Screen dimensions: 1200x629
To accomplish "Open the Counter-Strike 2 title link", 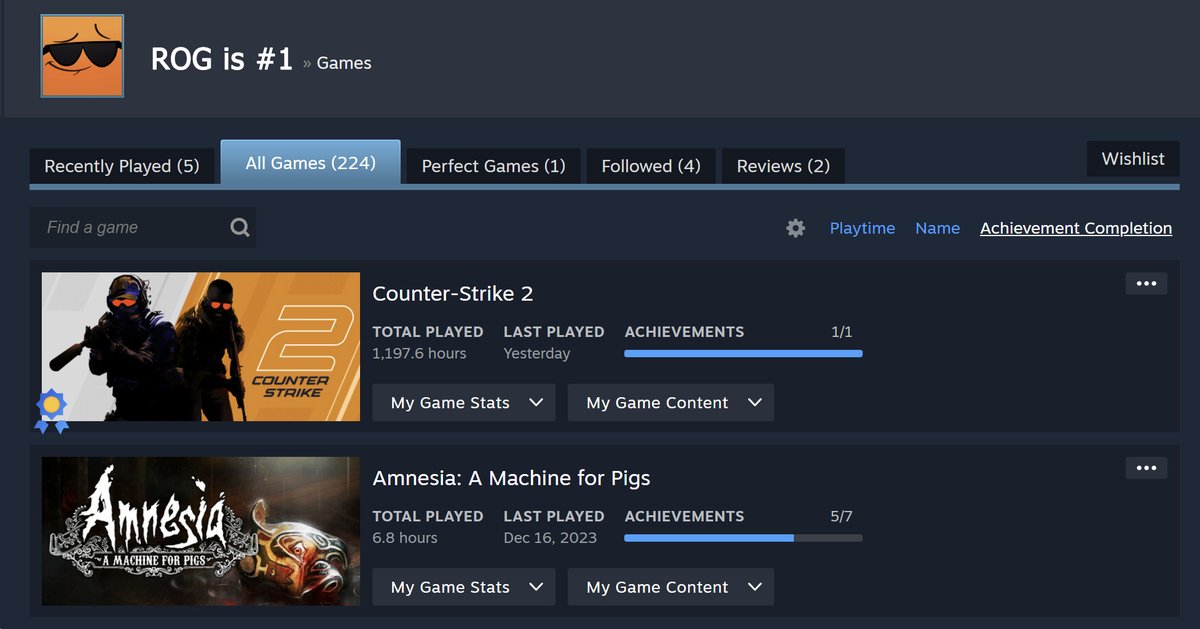I will pyautogui.click(x=453, y=293).
